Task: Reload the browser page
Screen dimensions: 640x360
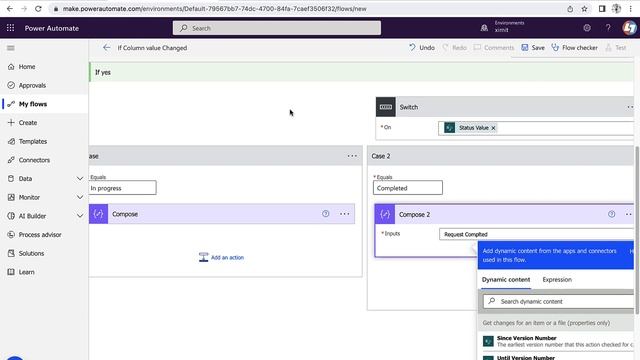Action: pos(38,9)
